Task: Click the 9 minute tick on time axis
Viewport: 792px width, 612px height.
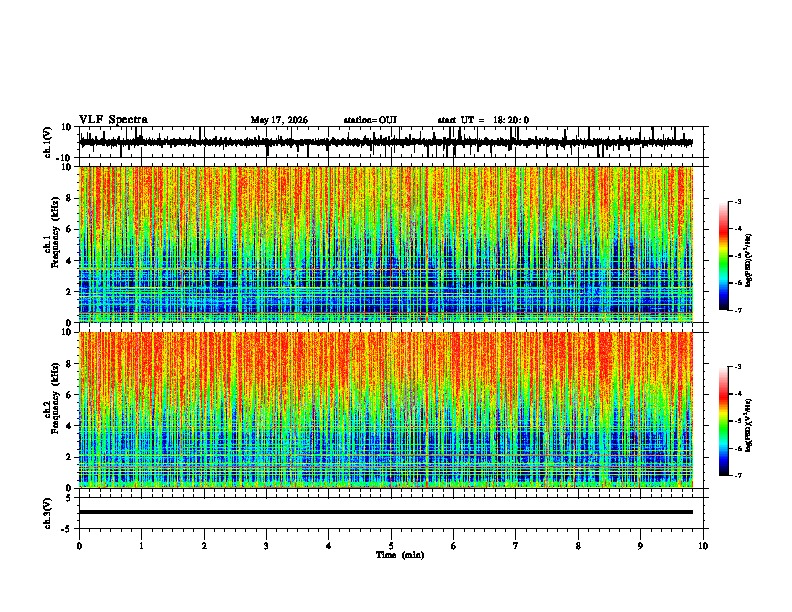Action: point(640,546)
